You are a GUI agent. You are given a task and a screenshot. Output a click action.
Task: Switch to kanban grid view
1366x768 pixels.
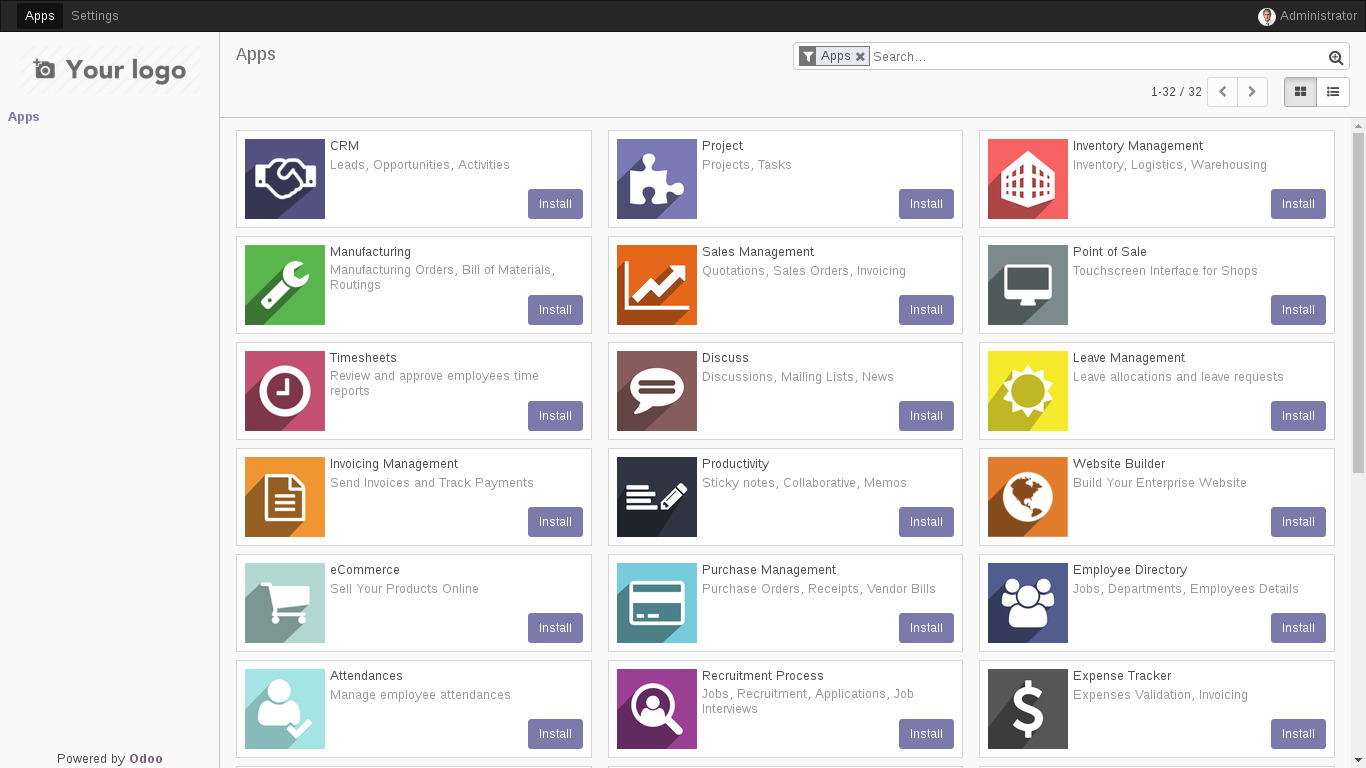click(x=1300, y=91)
